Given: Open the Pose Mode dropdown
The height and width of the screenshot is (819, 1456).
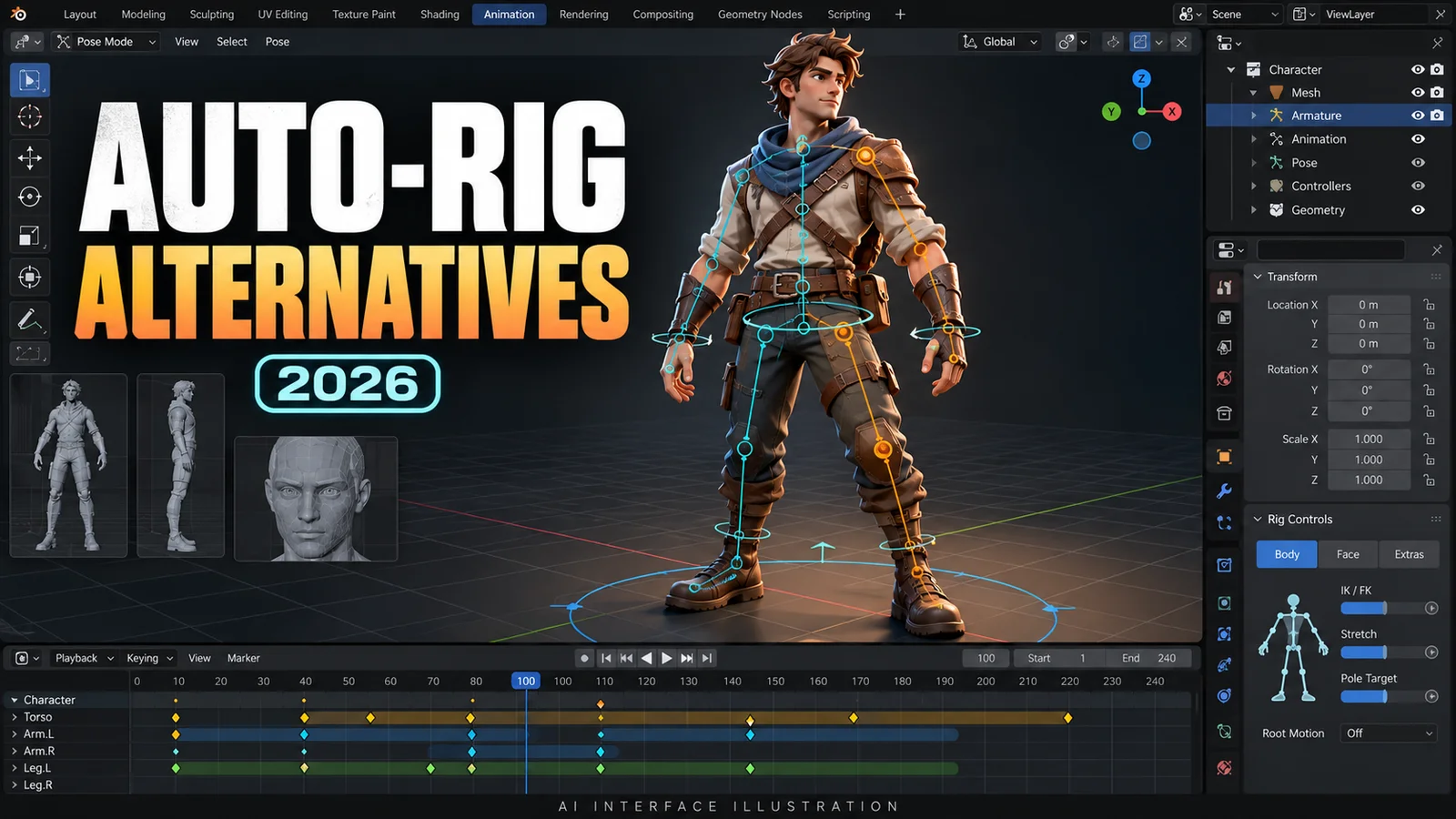Looking at the screenshot, I should 106,42.
